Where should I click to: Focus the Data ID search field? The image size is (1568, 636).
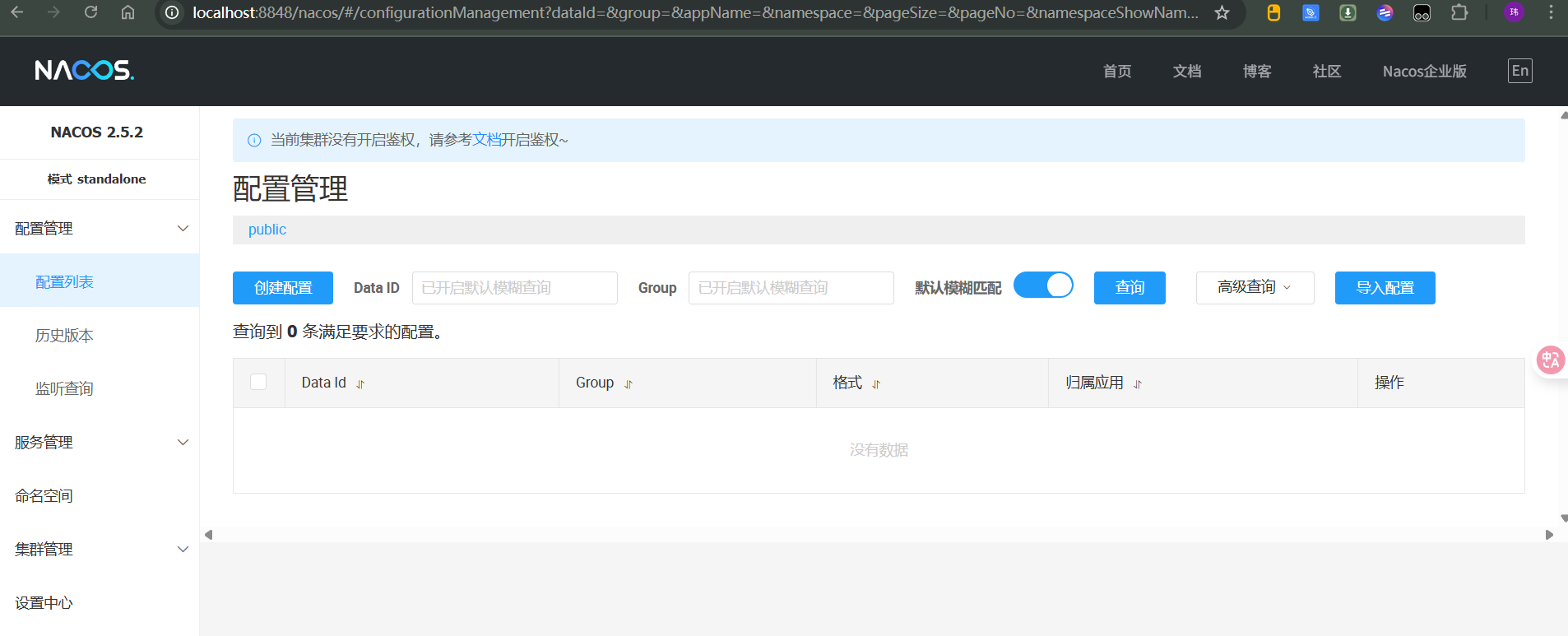pos(515,288)
